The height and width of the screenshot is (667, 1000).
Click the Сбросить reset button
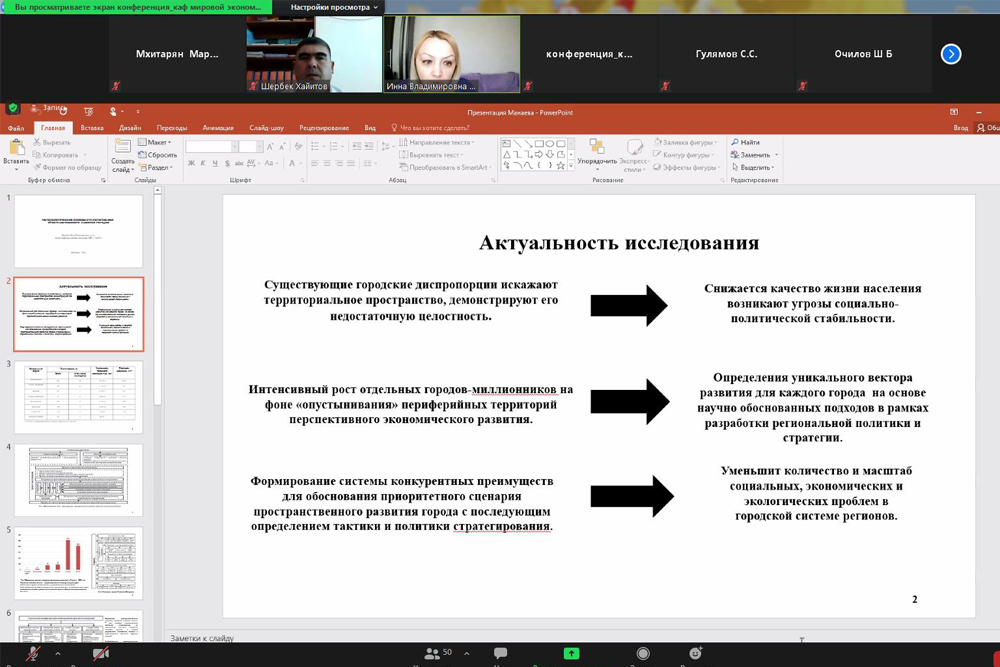tap(160, 155)
